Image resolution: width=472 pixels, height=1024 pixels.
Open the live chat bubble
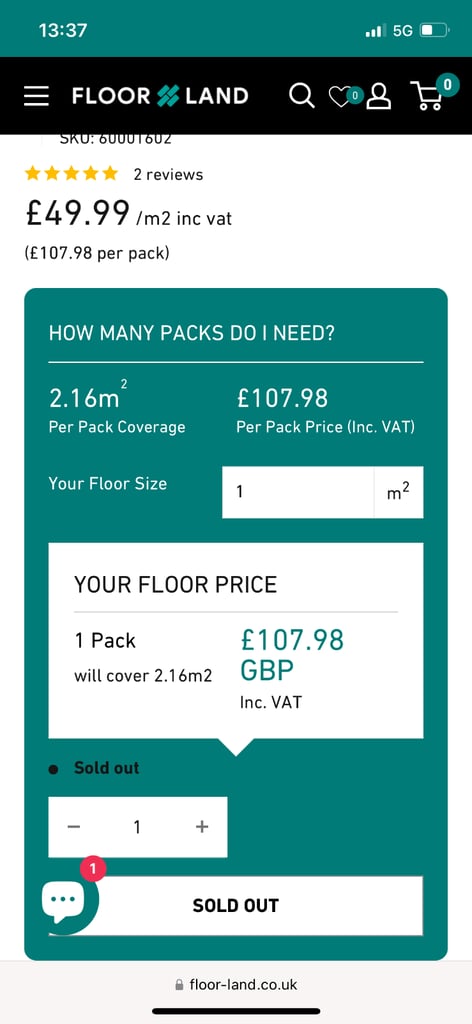tap(63, 901)
